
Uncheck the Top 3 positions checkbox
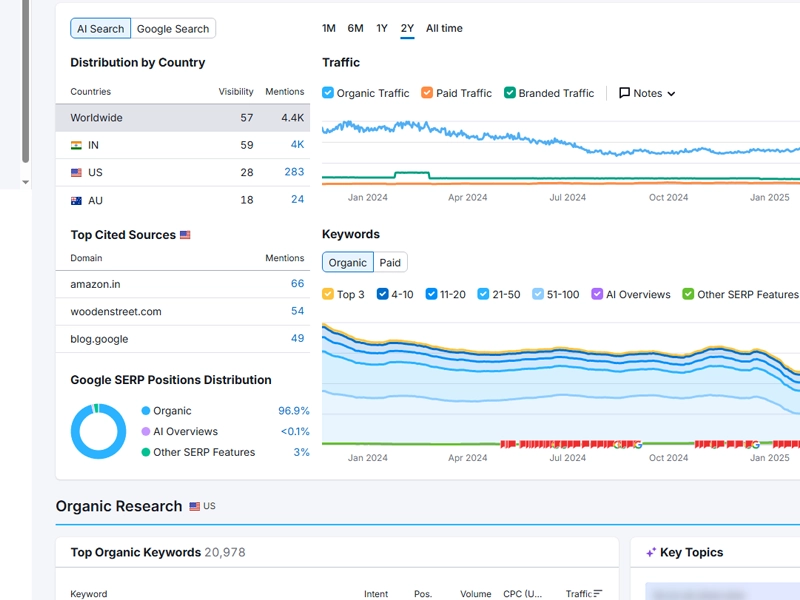[x=327, y=293]
